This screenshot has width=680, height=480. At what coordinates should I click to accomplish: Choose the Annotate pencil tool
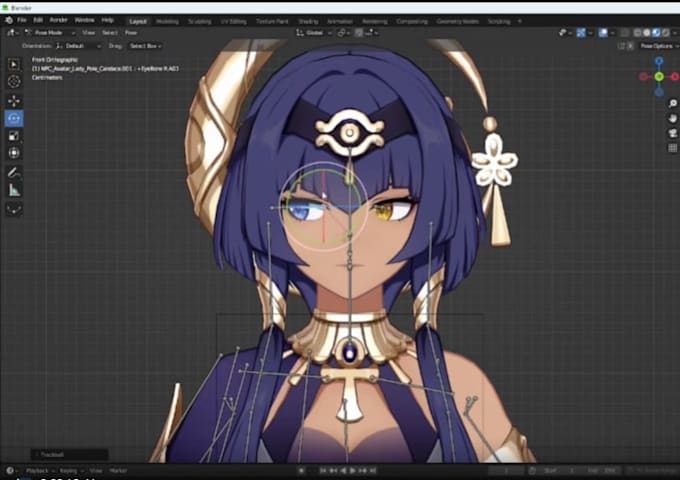click(14, 173)
